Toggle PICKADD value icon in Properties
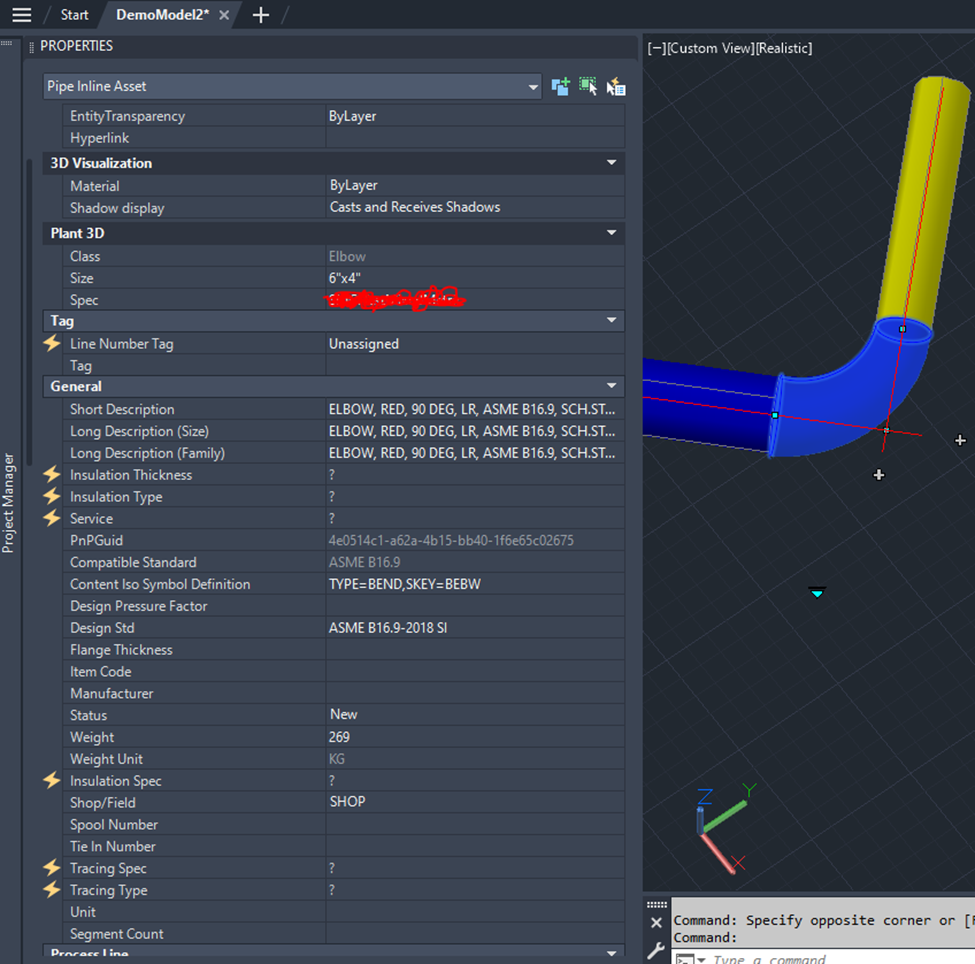The width and height of the screenshot is (975, 964). pos(561,87)
